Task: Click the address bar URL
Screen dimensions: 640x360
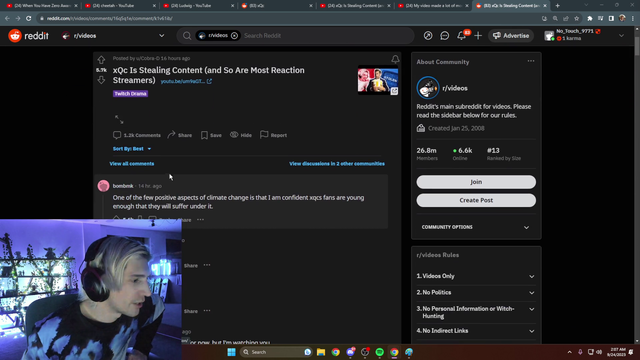Action: tap(109, 18)
